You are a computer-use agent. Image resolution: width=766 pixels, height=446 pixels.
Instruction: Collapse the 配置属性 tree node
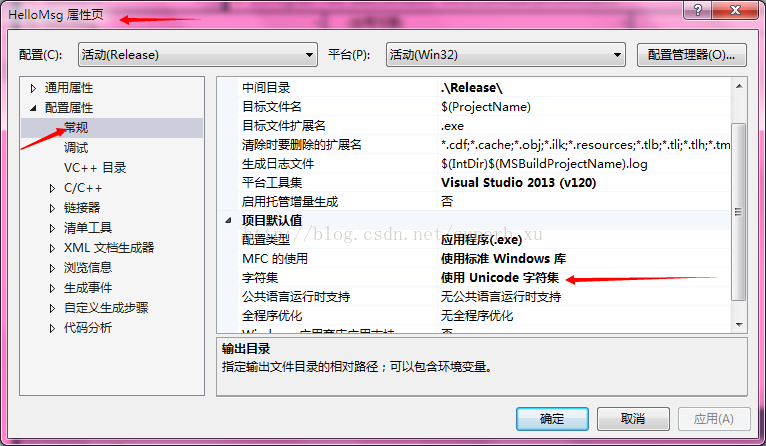click(x=33, y=108)
